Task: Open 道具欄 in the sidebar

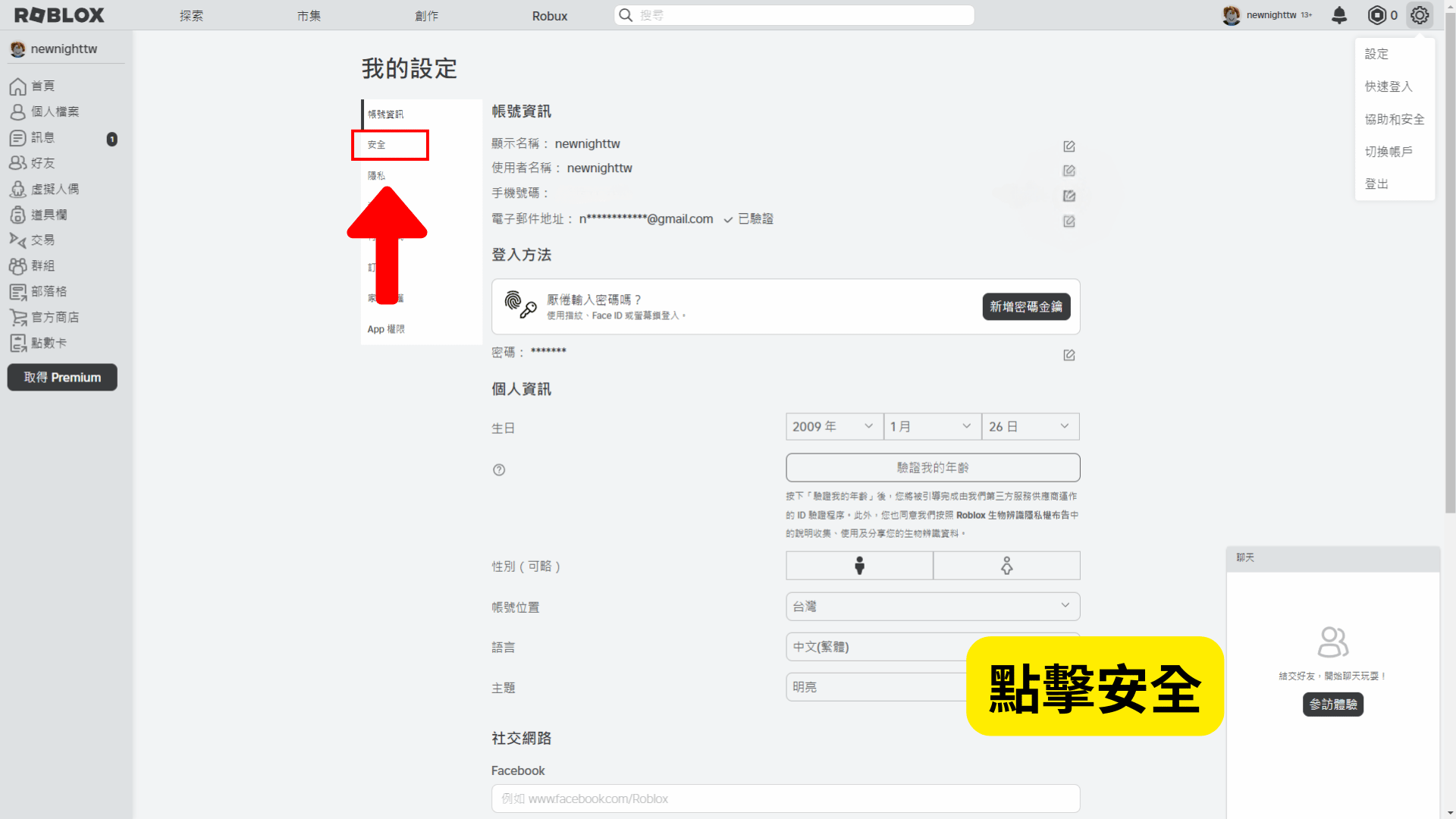Action: click(38, 215)
